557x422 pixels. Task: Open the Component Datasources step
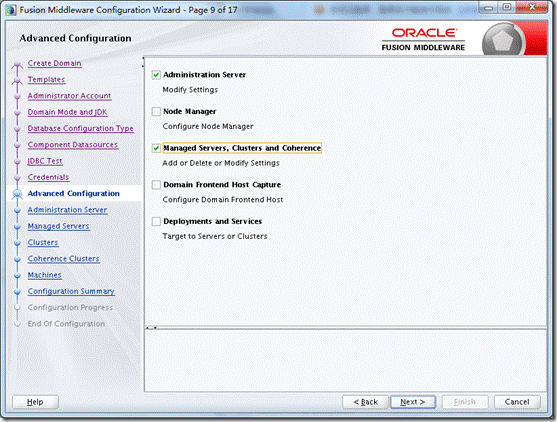(73, 145)
